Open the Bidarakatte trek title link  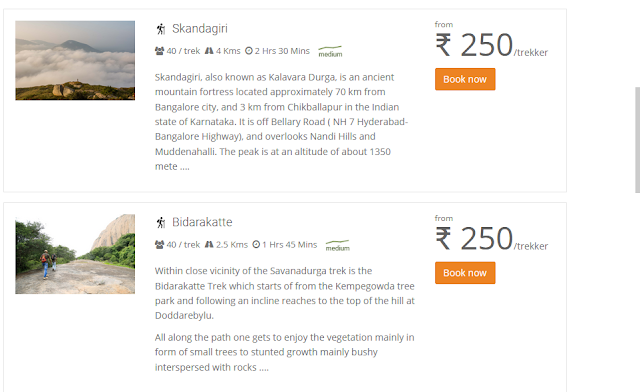pyautogui.click(x=202, y=222)
